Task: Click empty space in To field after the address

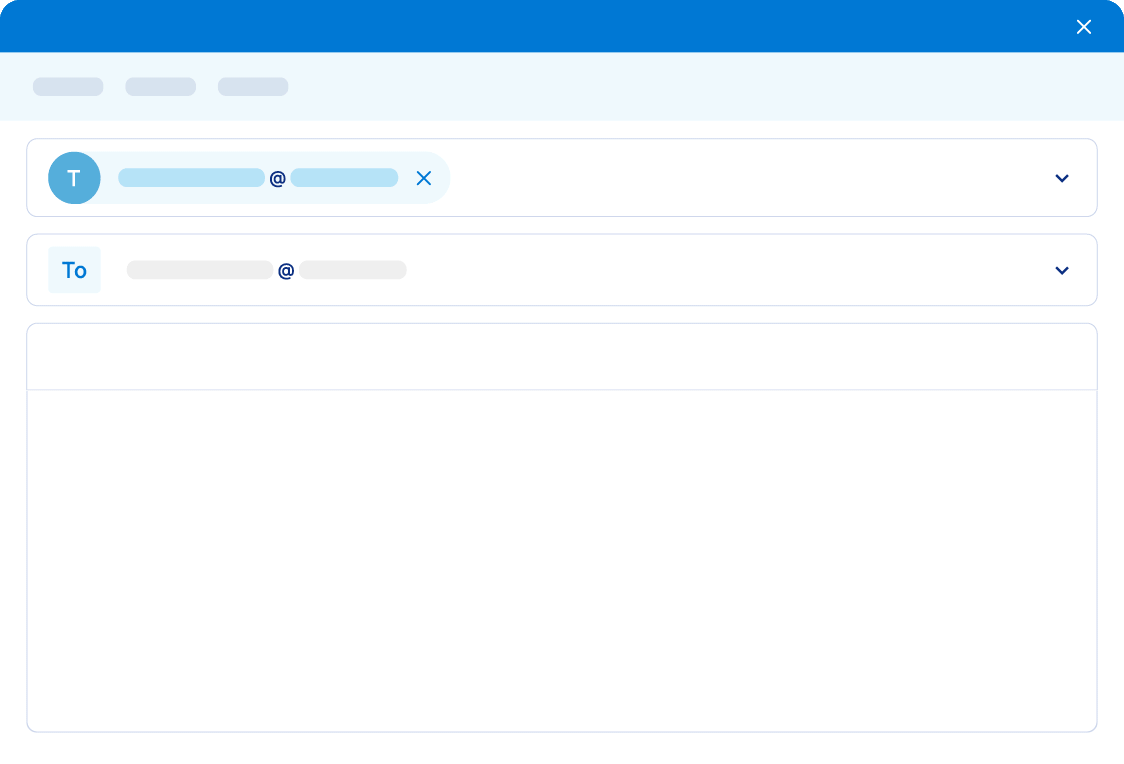Action: (720, 270)
